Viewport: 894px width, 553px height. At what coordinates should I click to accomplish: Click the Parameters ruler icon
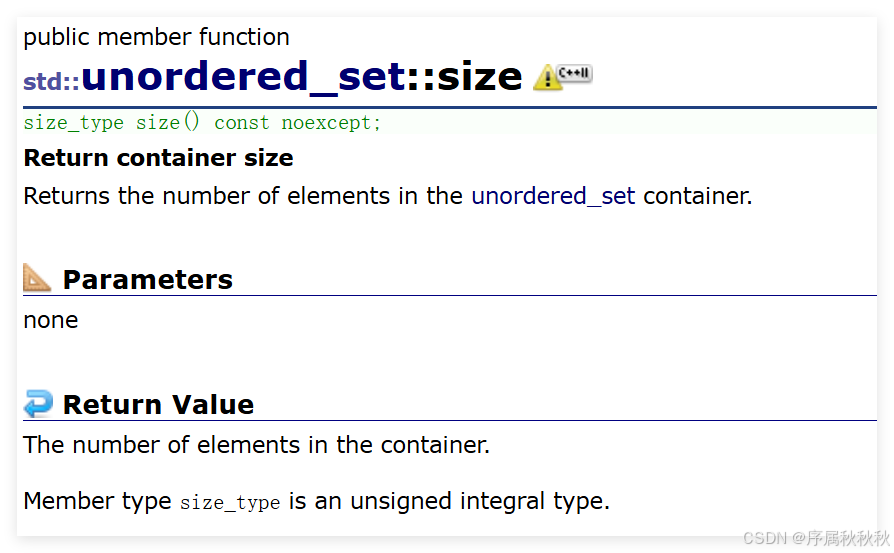[37, 278]
